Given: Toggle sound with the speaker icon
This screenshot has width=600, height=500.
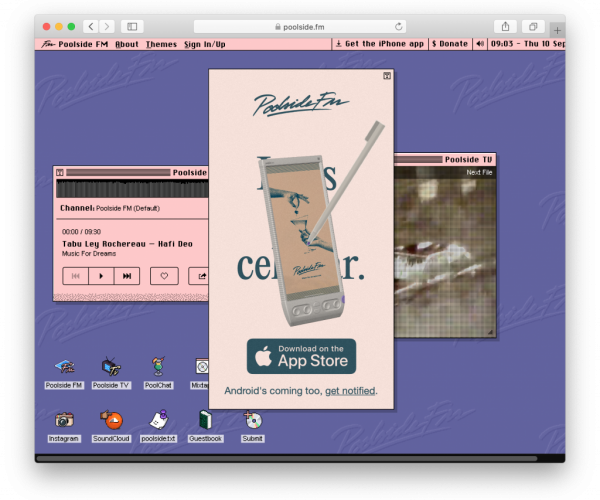Looking at the screenshot, I should click(480, 44).
